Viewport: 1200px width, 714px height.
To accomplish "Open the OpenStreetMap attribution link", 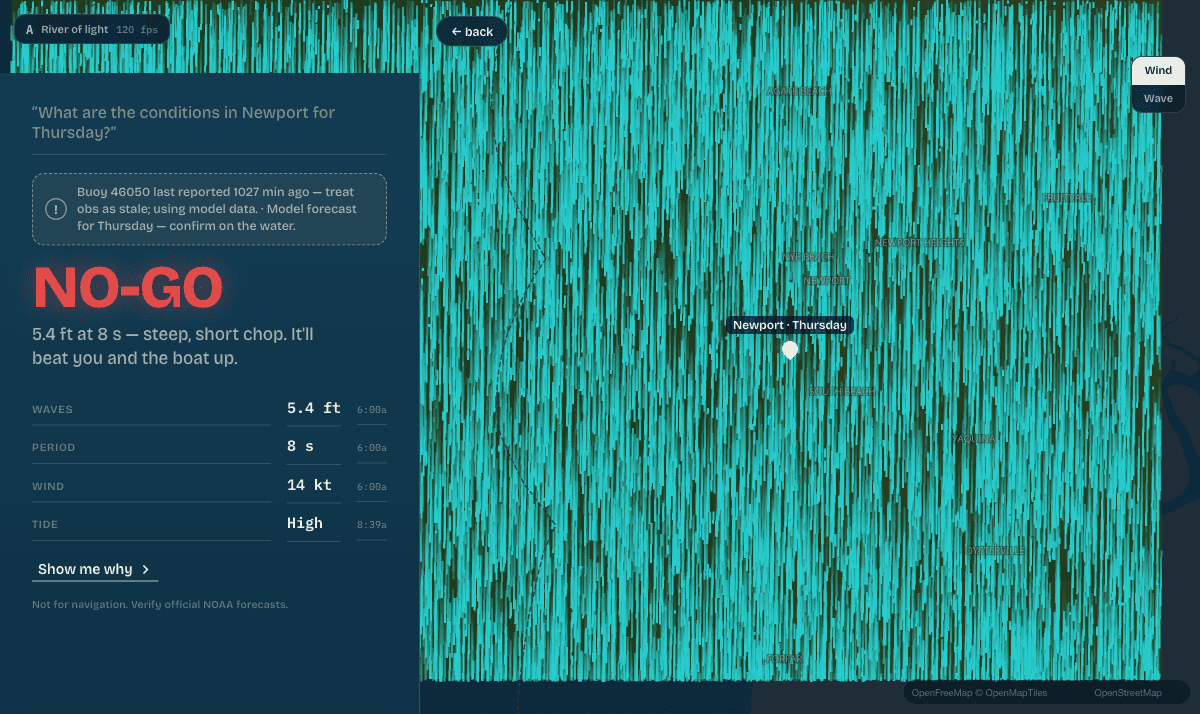I will click(x=1128, y=692).
